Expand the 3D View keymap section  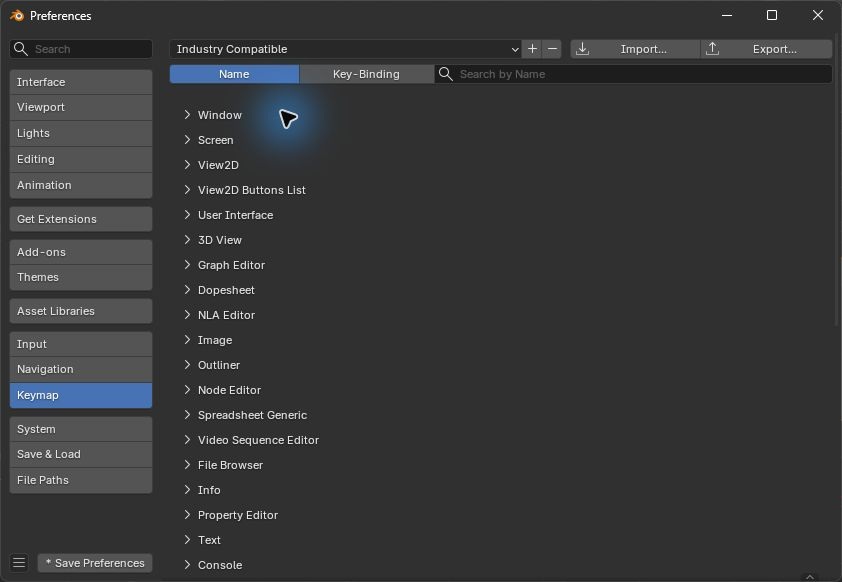(x=187, y=239)
